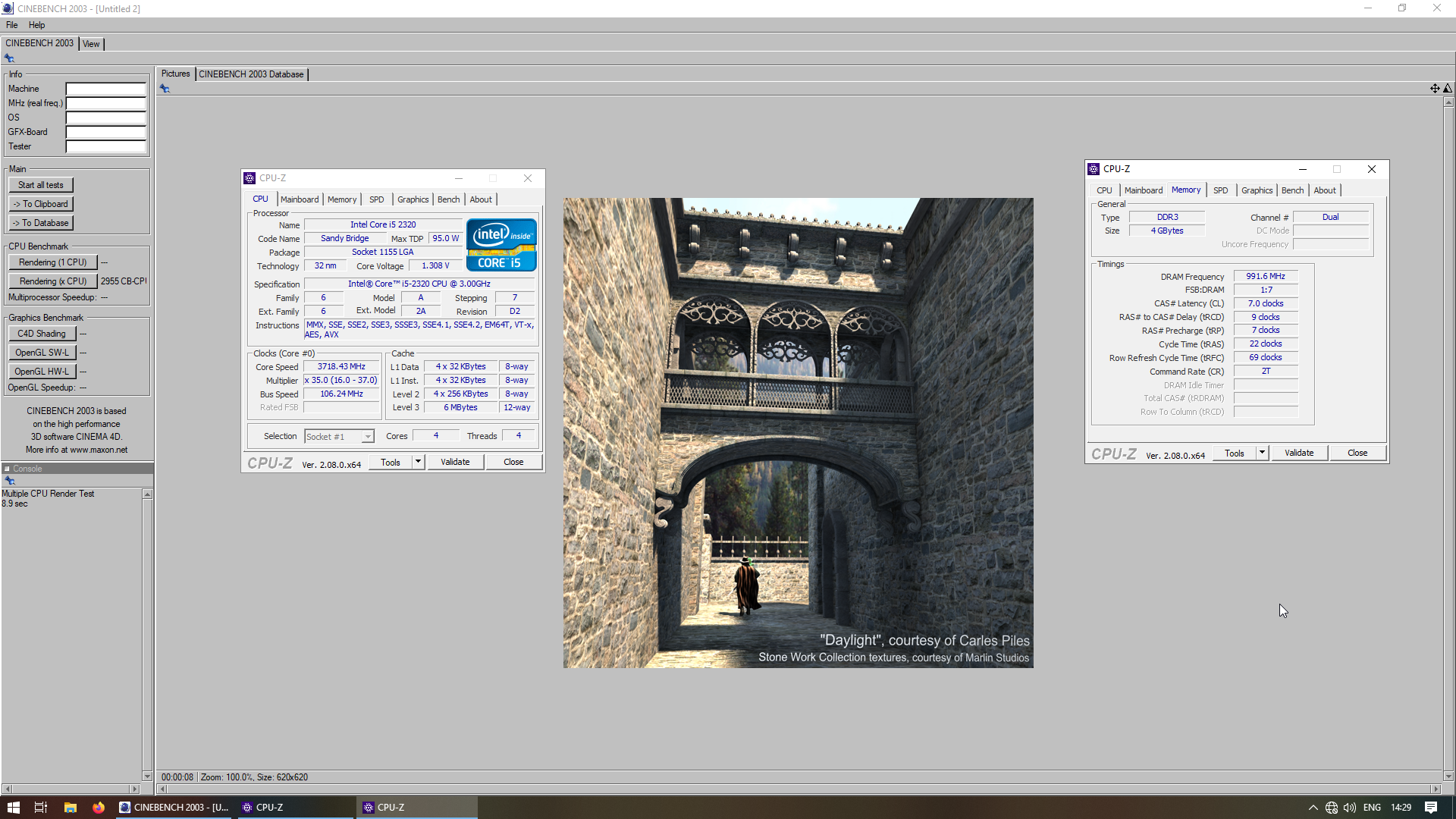The width and height of the screenshot is (1456, 819).
Task: Switch to the CINEBENCH 2003 taskbar window
Action: pyautogui.click(x=174, y=808)
